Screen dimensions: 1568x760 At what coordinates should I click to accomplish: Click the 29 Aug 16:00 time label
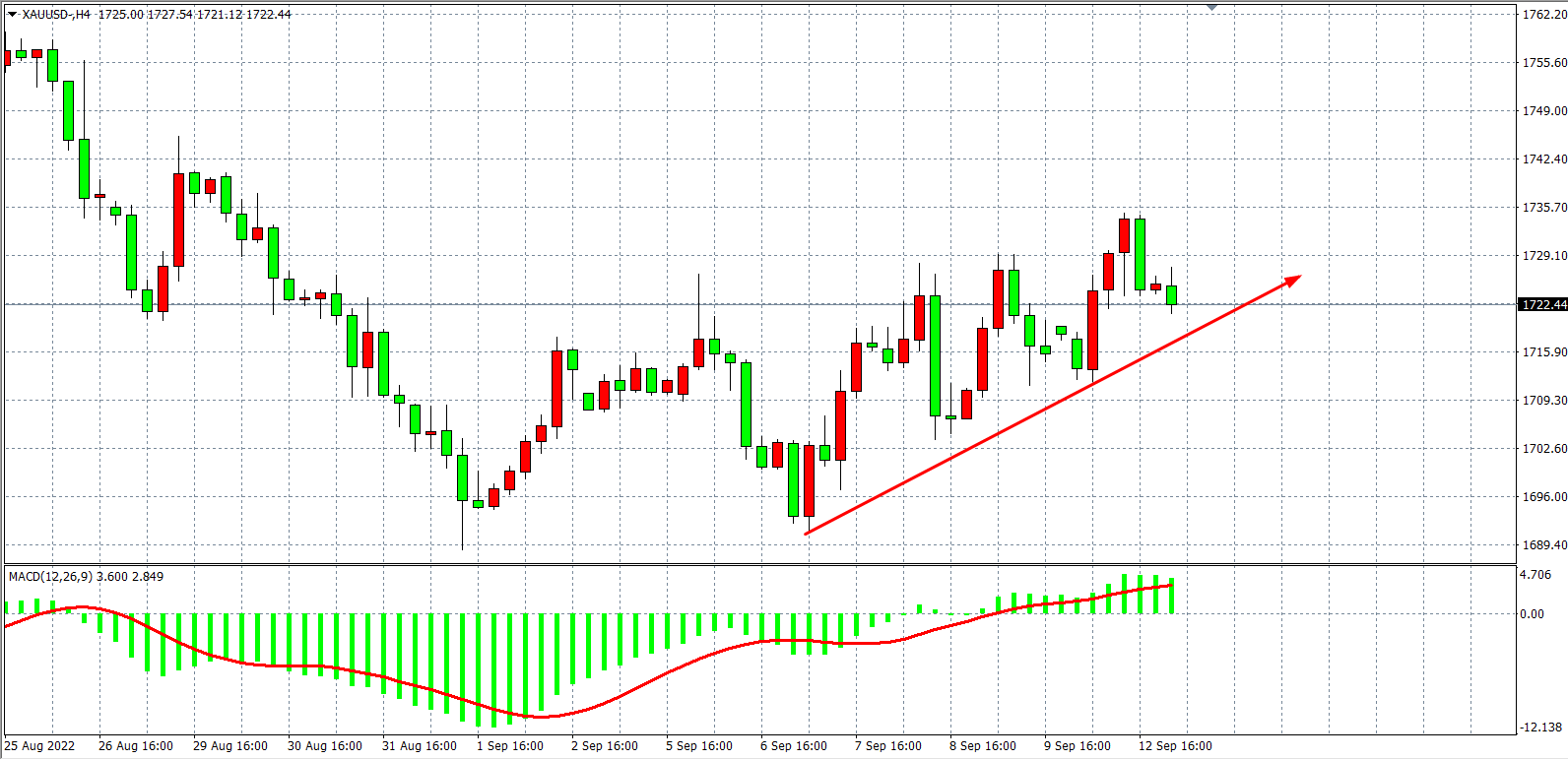pos(229,746)
